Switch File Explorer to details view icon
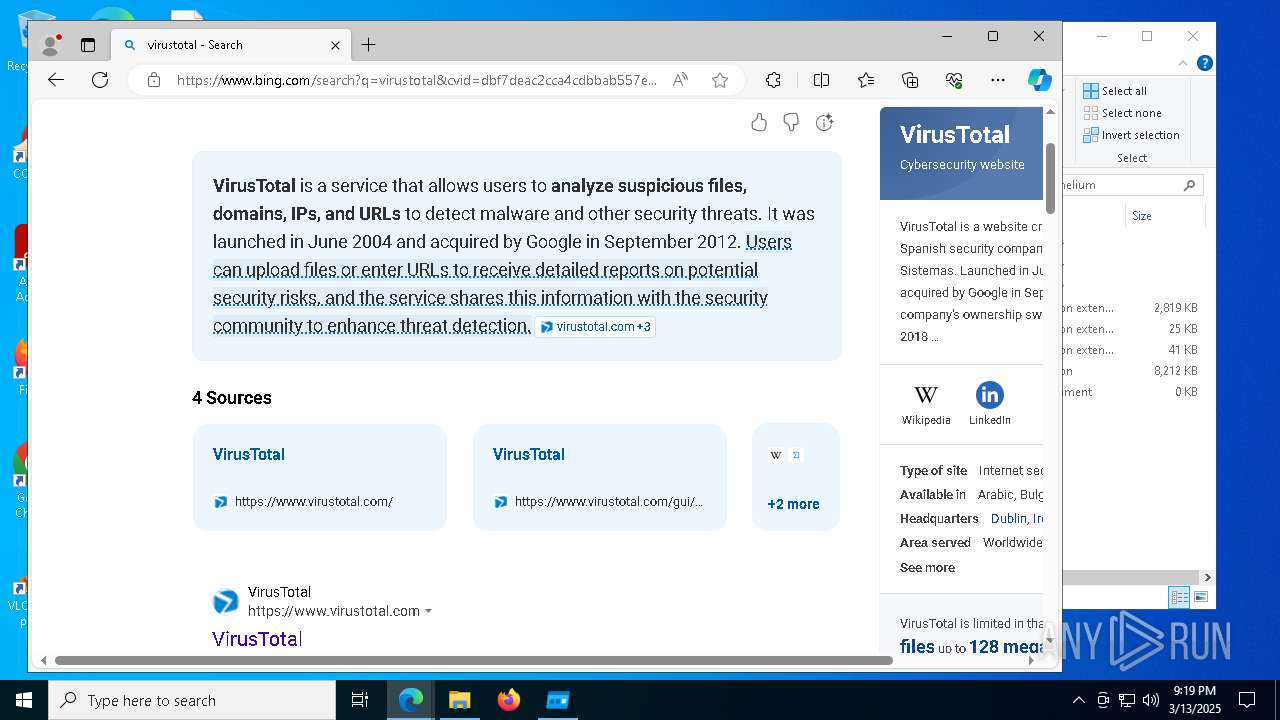 [1179, 597]
